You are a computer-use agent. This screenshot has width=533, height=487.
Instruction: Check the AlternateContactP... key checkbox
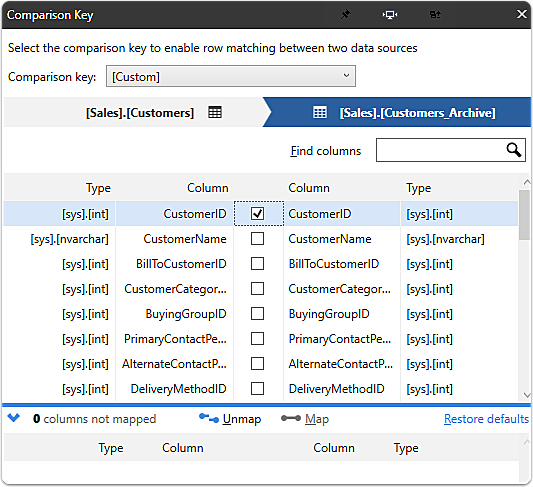[x=257, y=364]
